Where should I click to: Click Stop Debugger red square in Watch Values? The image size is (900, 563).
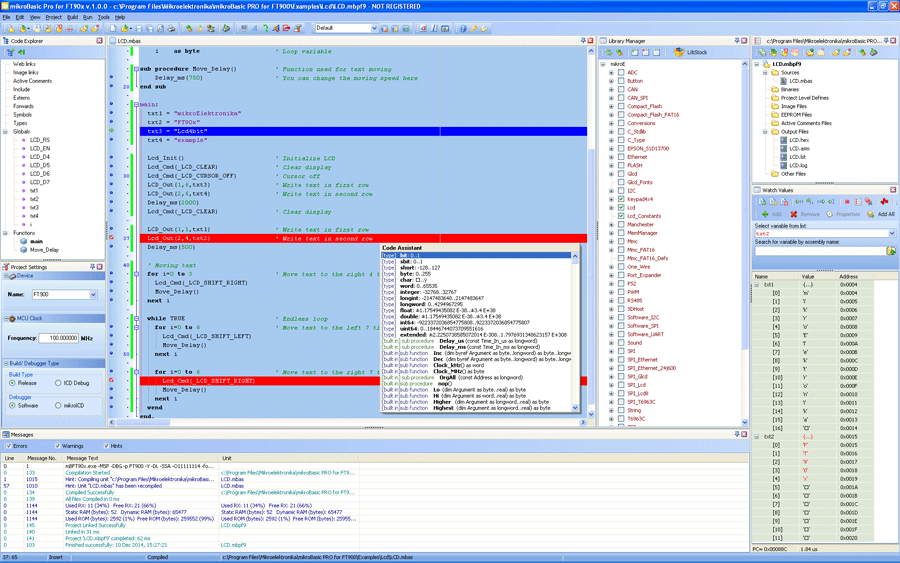coord(847,201)
